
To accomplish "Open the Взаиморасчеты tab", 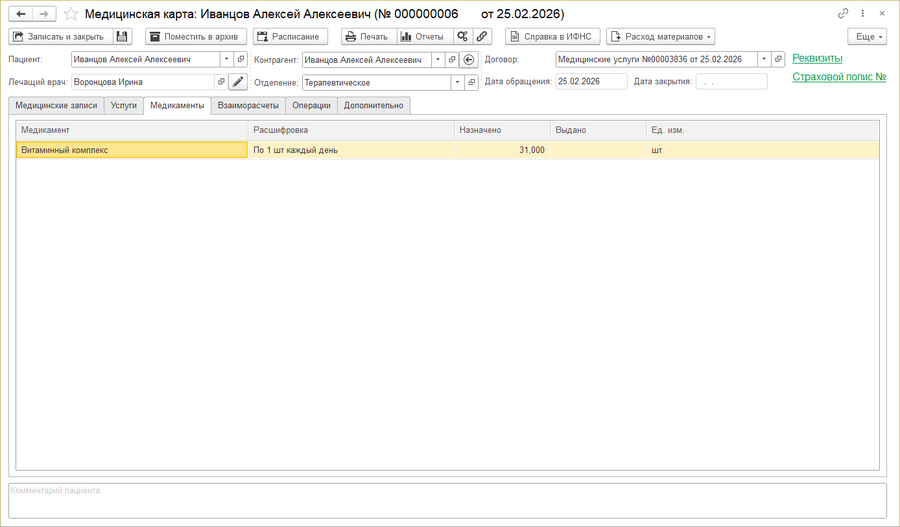I will point(248,106).
